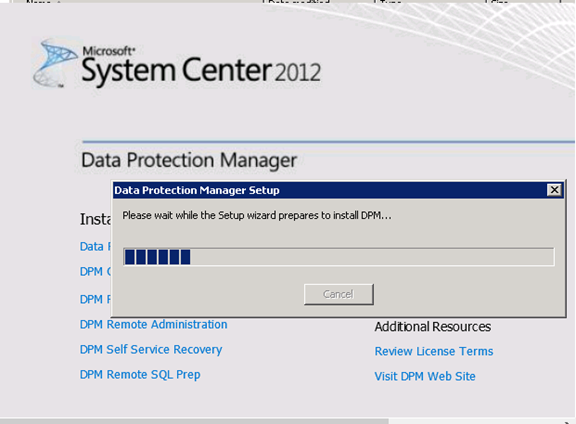The image size is (576, 424).
Task: Click the 'Data Protection Manager' heading
Action: tap(189, 161)
